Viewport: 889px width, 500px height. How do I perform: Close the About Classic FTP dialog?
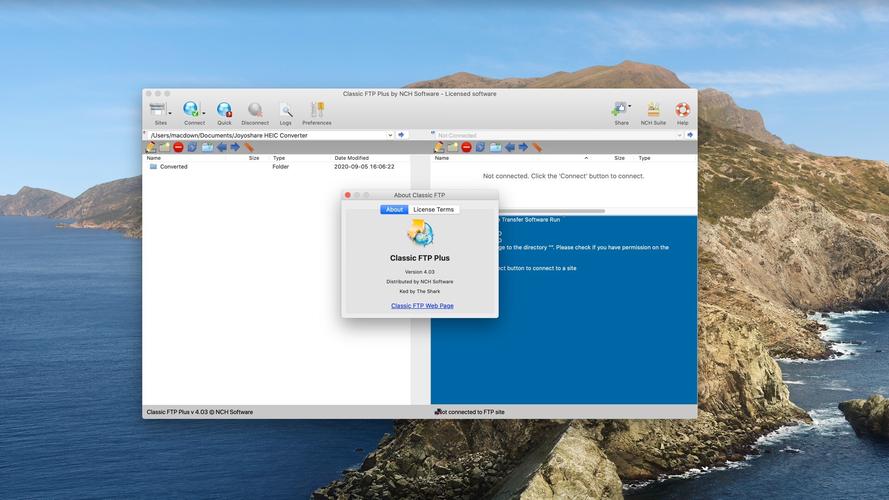click(x=348, y=195)
